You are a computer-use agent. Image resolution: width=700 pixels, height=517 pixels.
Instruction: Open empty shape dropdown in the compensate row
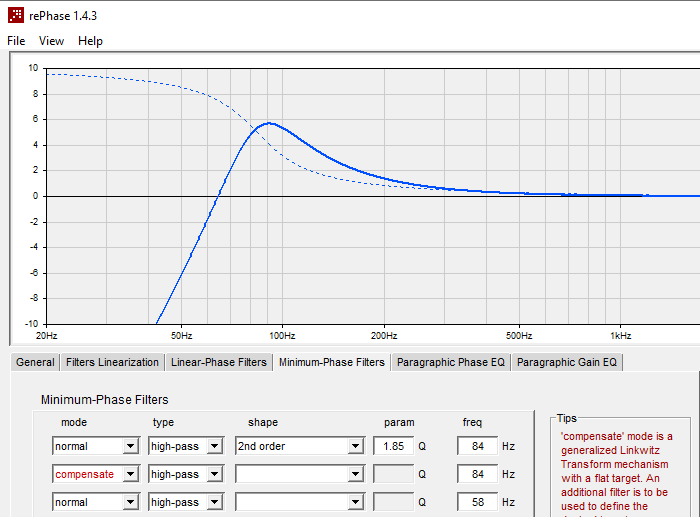(x=355, y=474)
